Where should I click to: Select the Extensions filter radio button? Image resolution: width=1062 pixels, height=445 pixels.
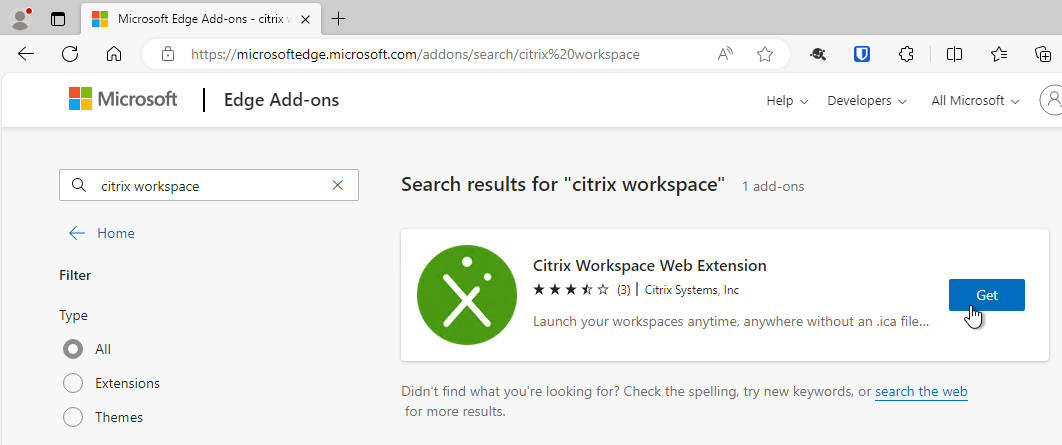72,383
